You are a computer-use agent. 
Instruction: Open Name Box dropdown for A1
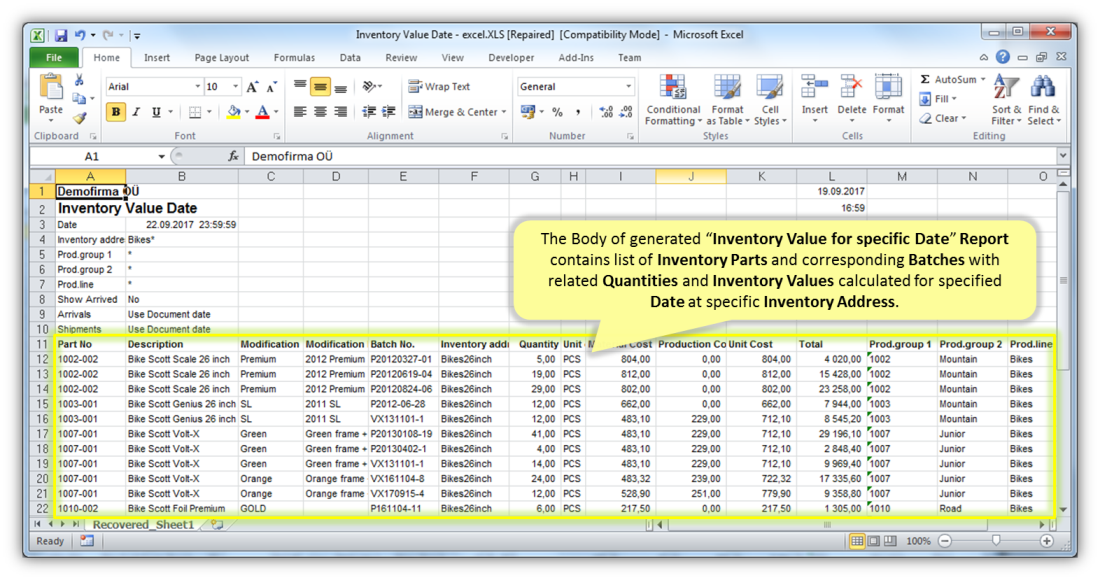click(161, 156)
